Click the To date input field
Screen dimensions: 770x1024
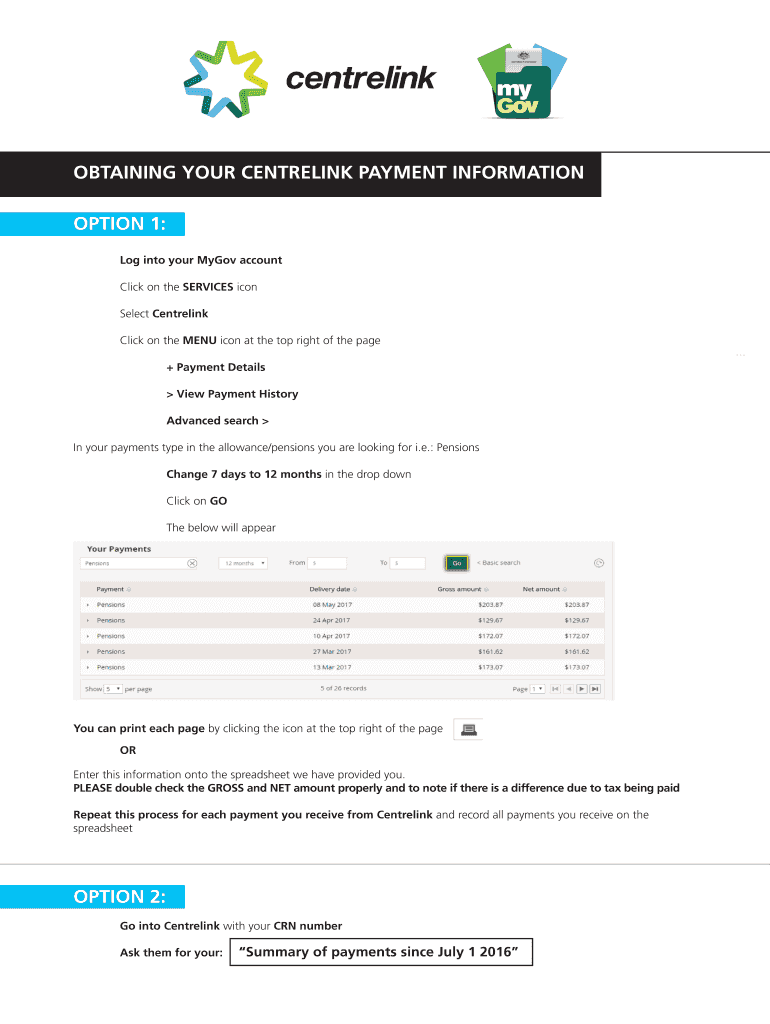click(408, 563)
